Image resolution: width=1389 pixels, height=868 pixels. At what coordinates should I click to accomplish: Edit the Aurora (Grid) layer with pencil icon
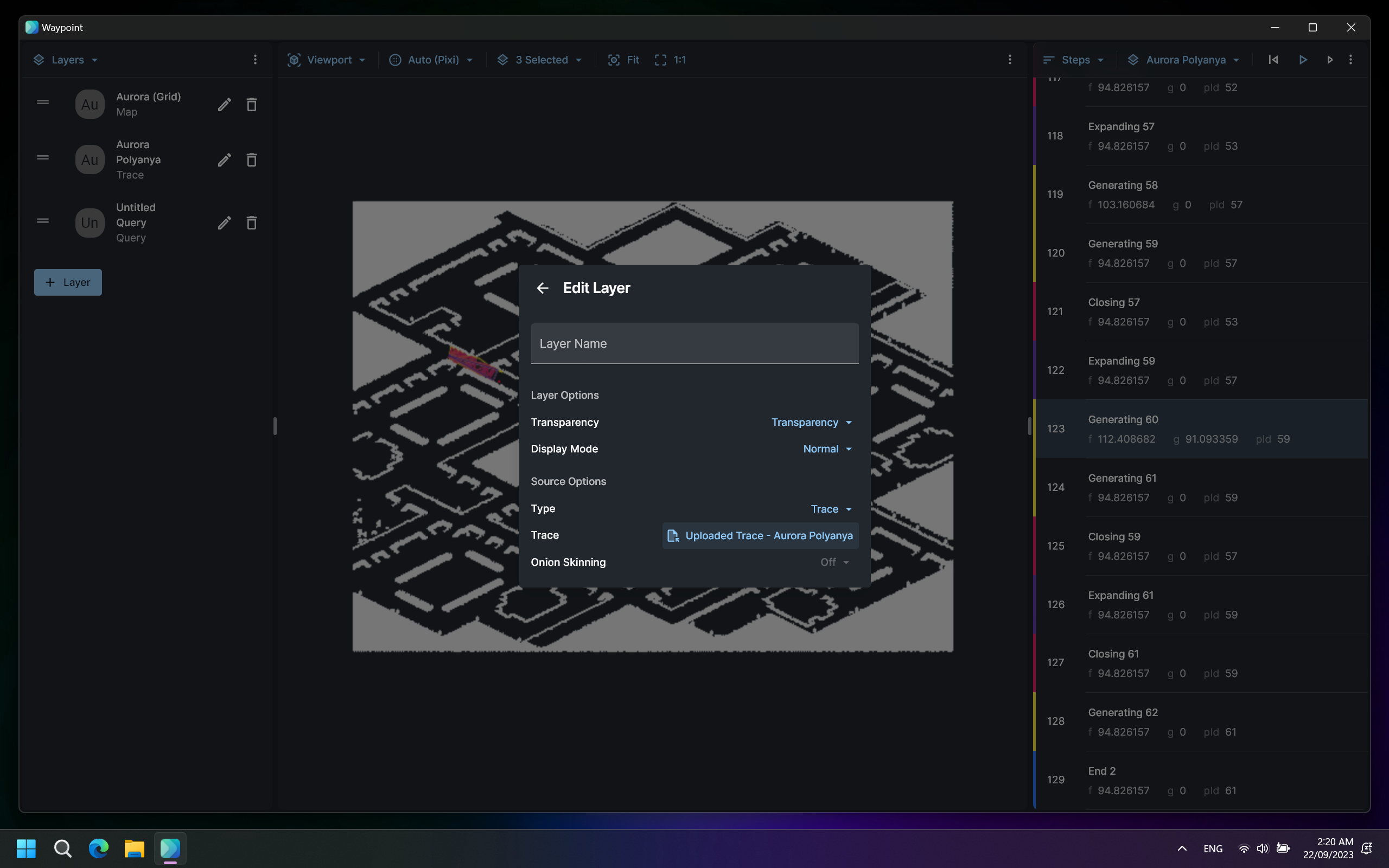(225, 105)
